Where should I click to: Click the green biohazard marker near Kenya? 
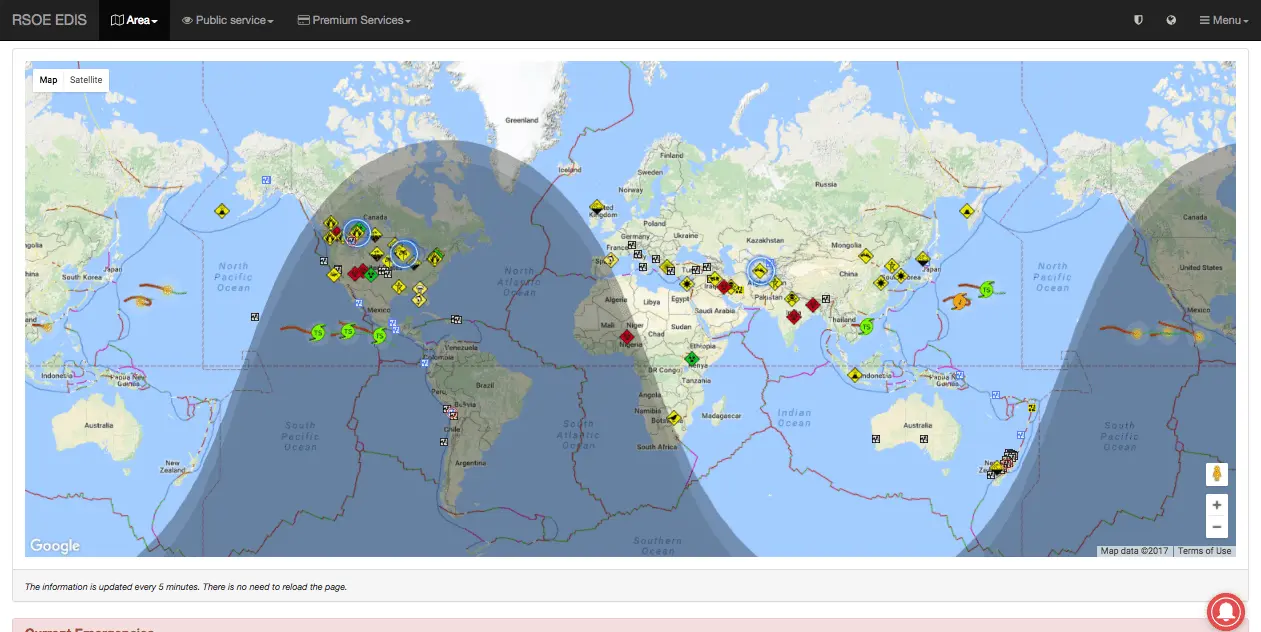point(691,359)
